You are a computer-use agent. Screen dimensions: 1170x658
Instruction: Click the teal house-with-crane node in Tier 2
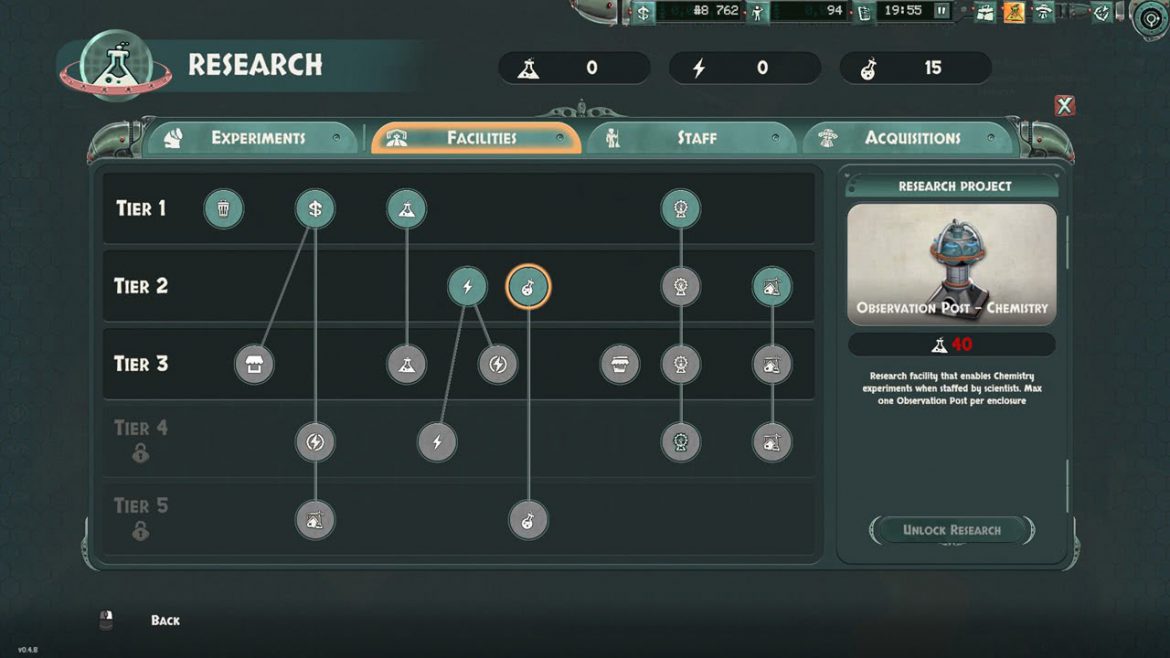pyautogui.click(x=772, y=287)
